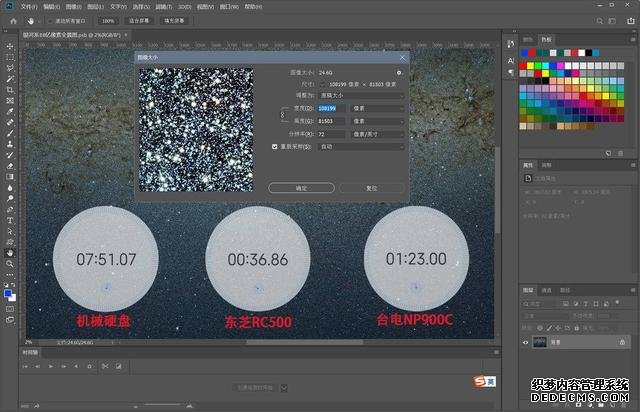This screenshot has height=412, width=640.
Task: Pick the yellow swatch in first grid row
Action: point(530,66)
